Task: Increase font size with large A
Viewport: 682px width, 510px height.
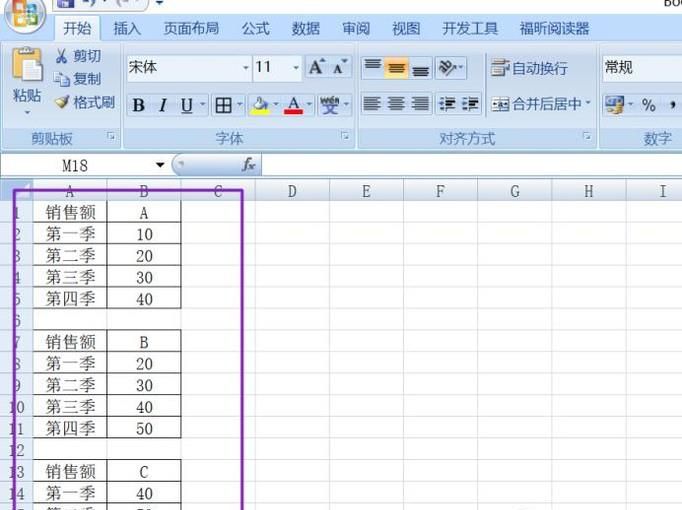Action: coord(317,67)
